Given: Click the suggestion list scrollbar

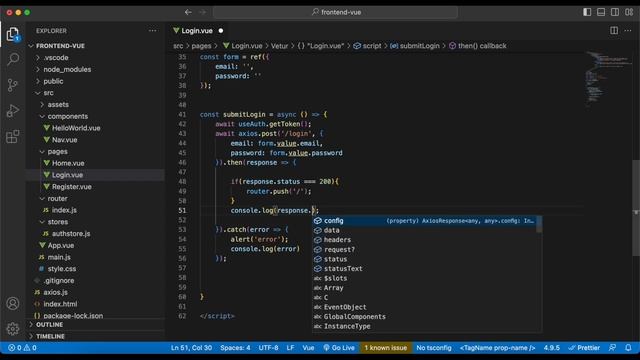Looking at the screenshot, I should coord(539,224).
